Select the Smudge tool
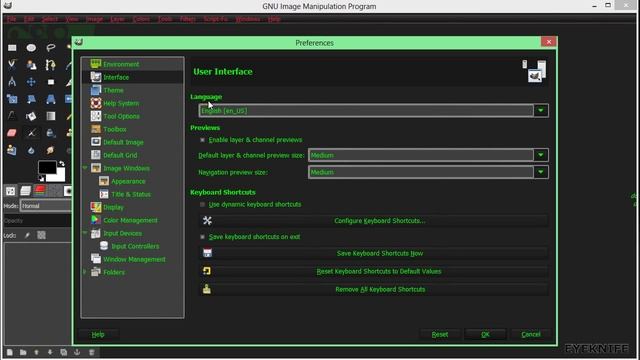 pyautogui.click(x=51, y=150)
